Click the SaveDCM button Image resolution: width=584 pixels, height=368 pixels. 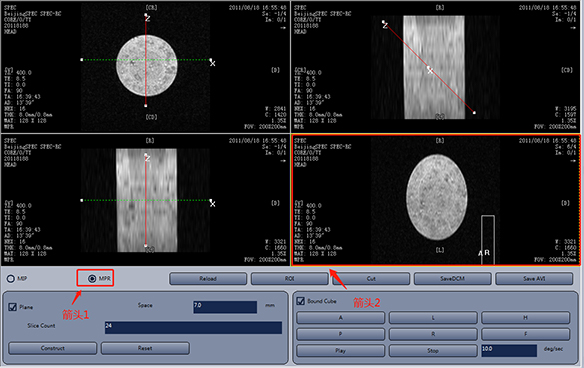(x=453, y=279)
